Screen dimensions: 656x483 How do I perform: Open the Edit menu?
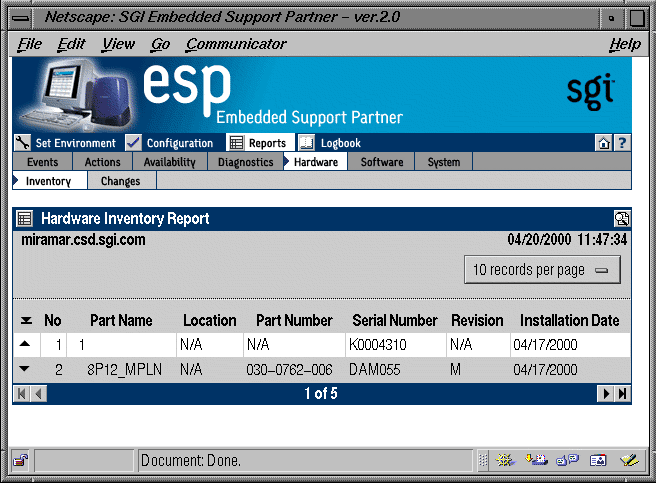[x=71, y=44]
